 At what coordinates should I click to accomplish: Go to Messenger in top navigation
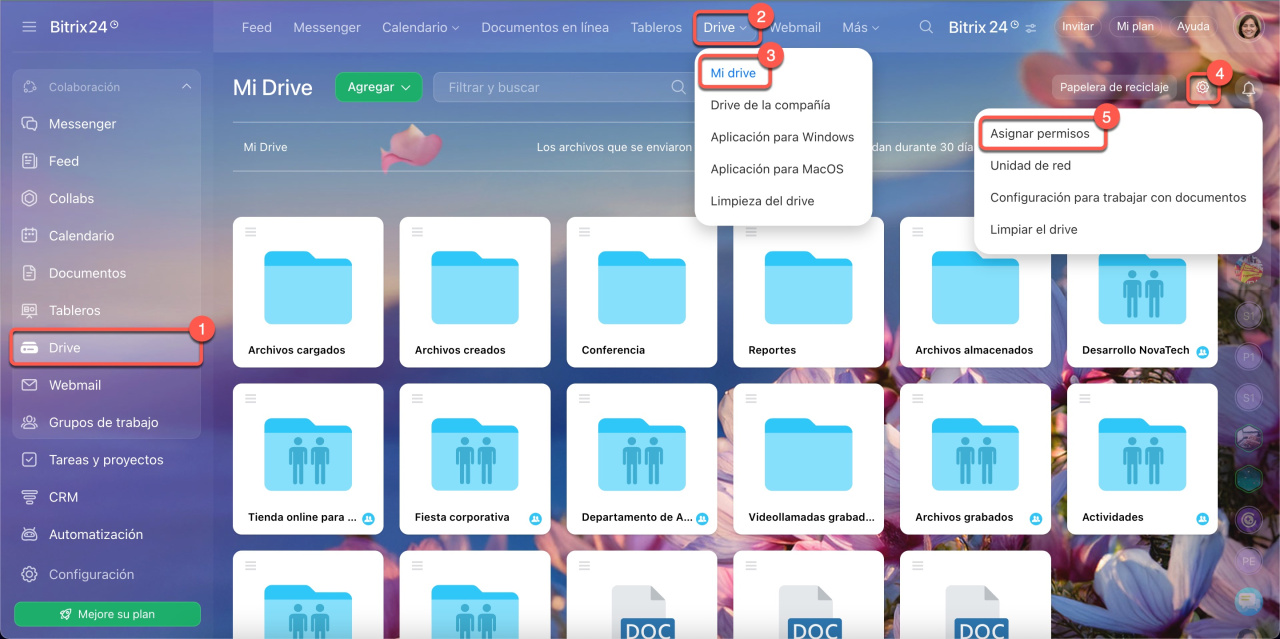tap(327, 27)
